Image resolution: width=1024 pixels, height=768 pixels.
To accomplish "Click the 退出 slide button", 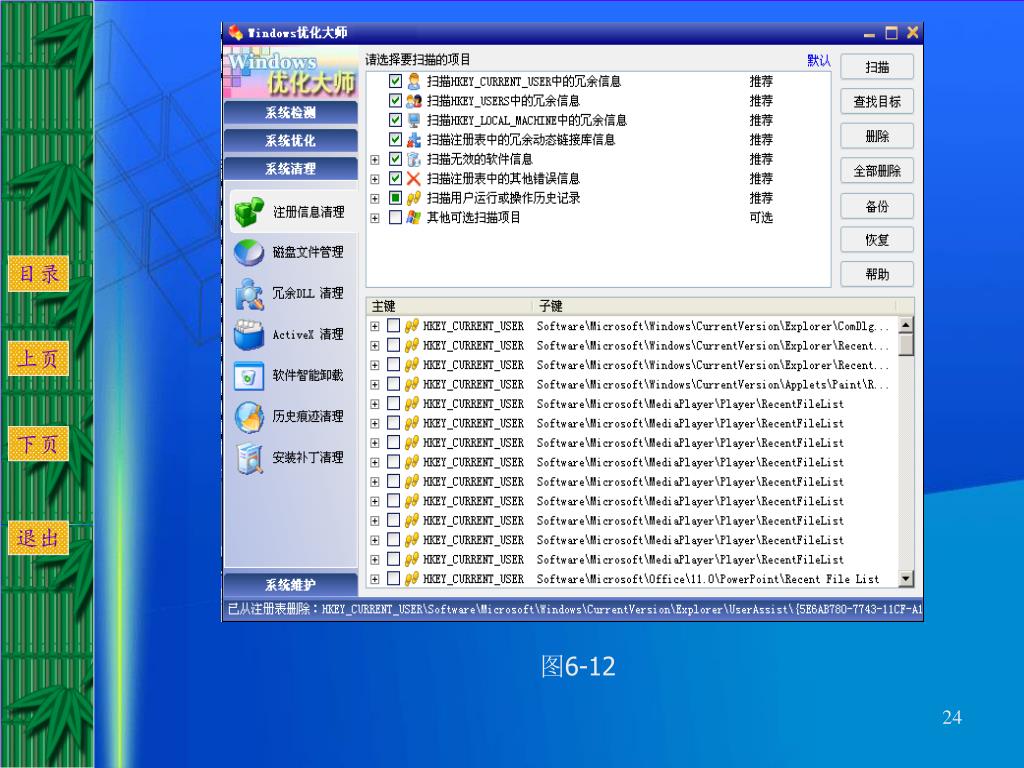I will [x=39, y=538].
